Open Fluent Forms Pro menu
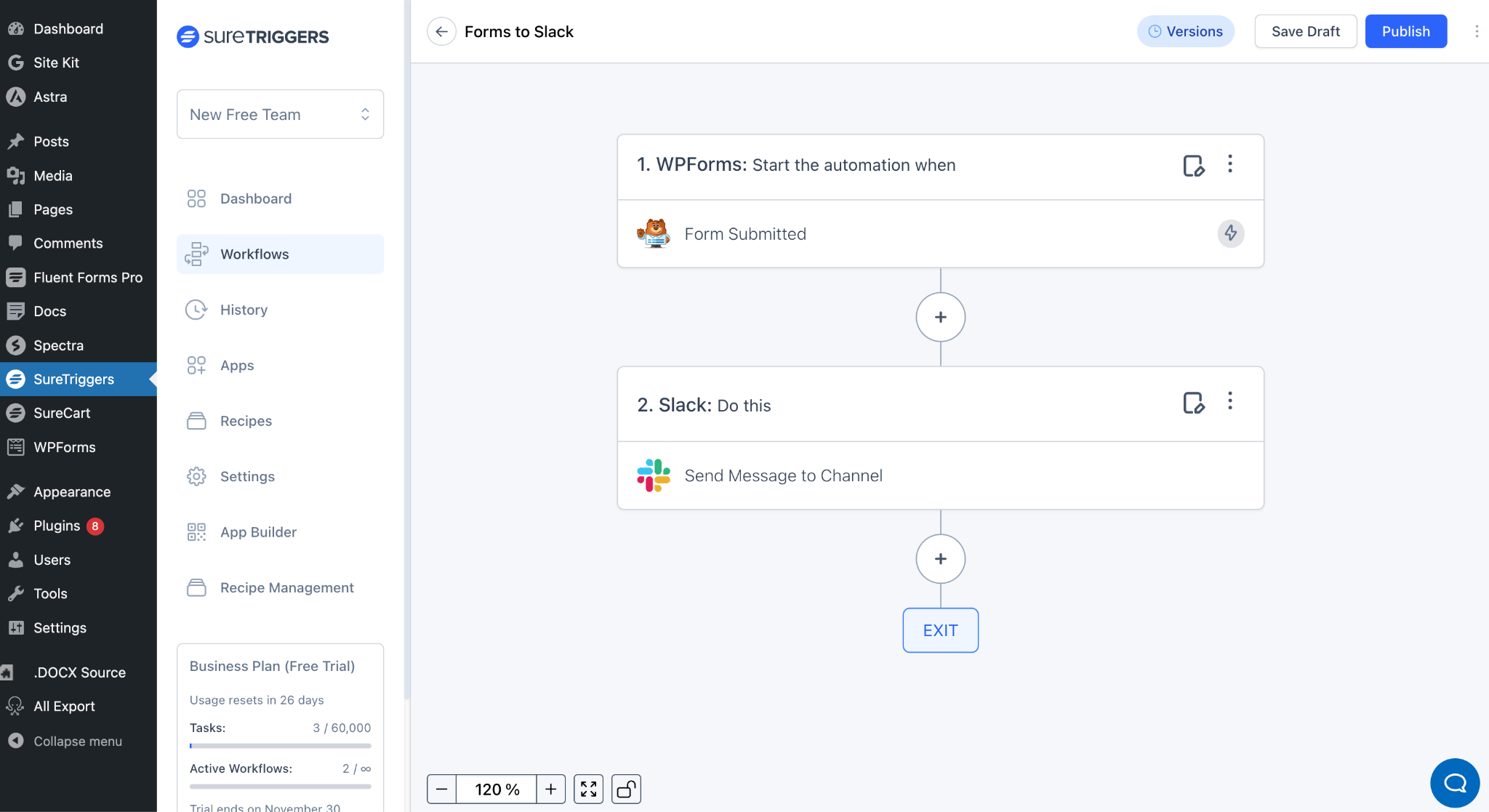 click(x=79, y=277)
